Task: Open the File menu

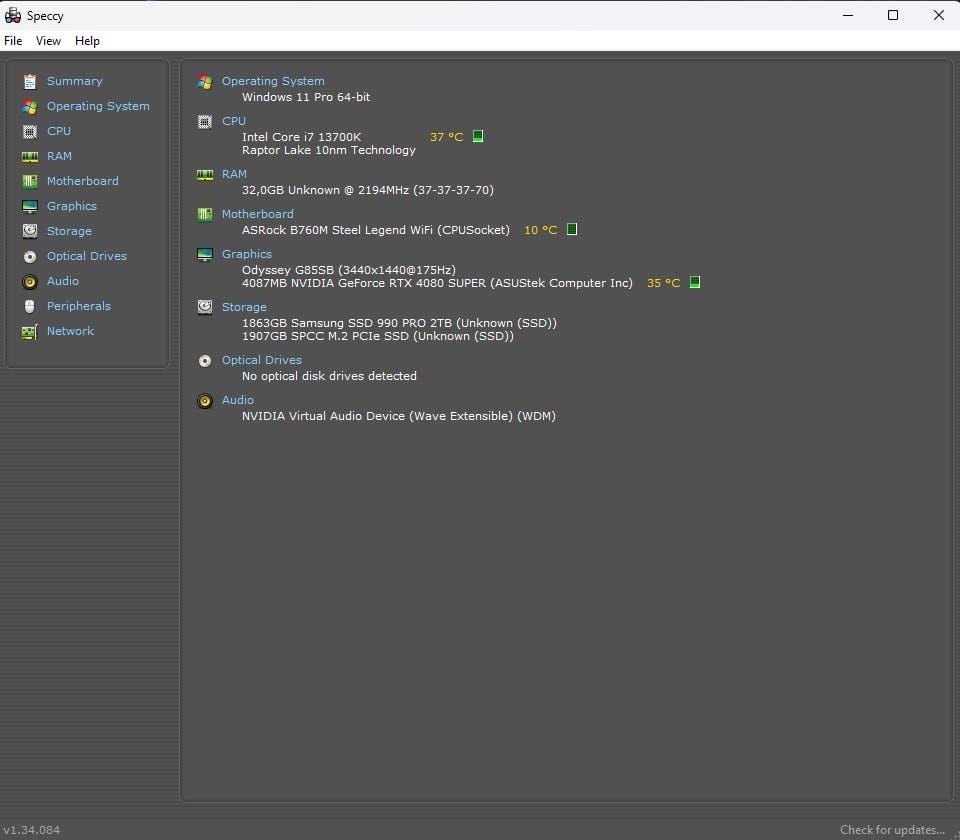Action: (x=13, y=41)
